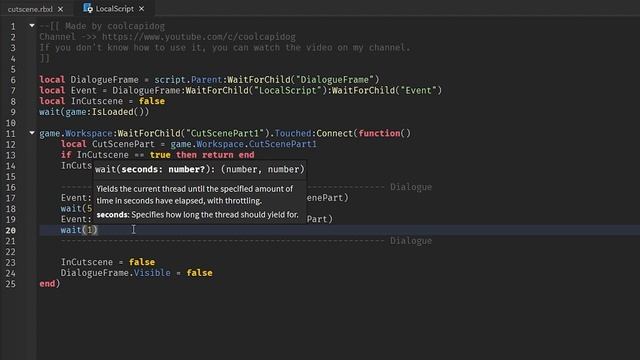Click 'then return end' on line 13

(x=215, y=155)
